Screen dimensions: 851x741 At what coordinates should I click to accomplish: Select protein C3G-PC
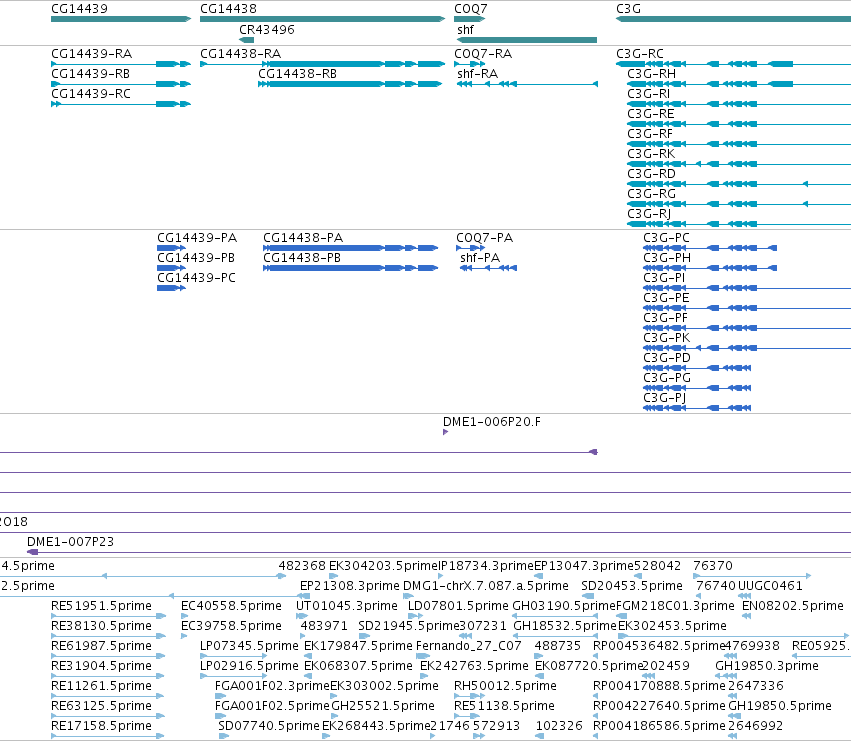[x=666, y=238]
